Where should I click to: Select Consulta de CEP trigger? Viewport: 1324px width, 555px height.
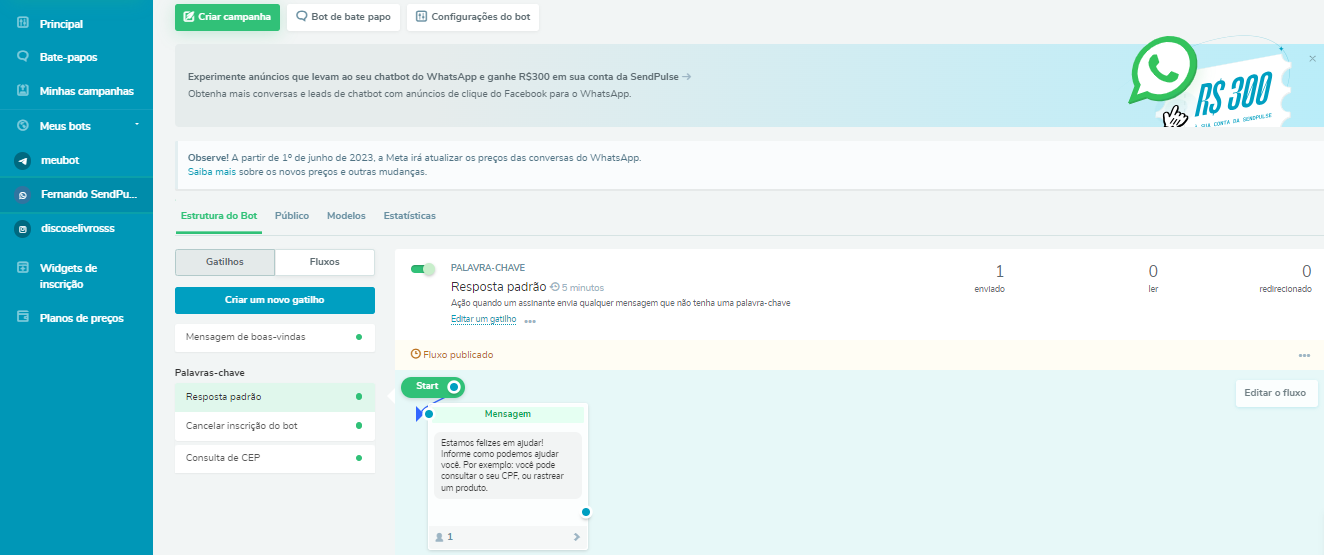tap(275, 458)
